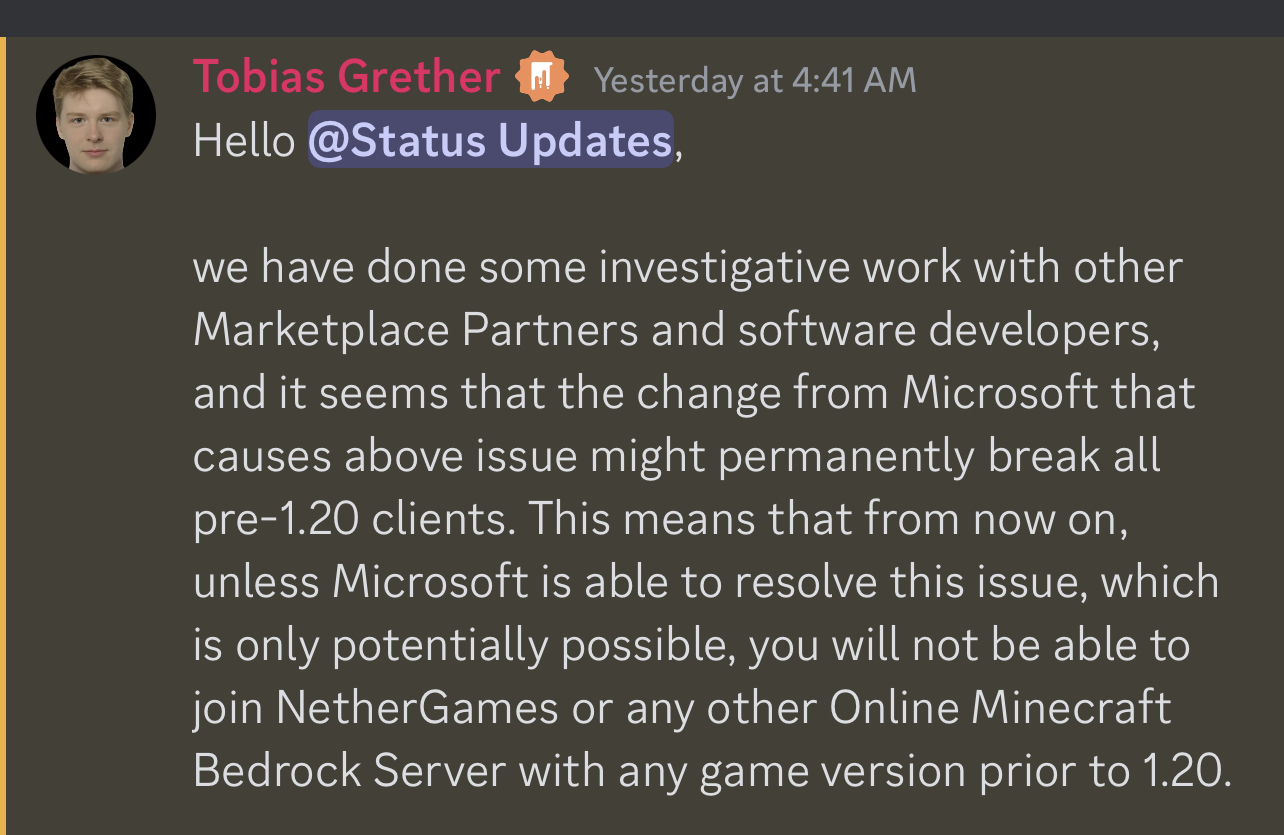1284x835 pixels.
Task: Click the word 'NetherGames' in message
Action: (417, 708)
